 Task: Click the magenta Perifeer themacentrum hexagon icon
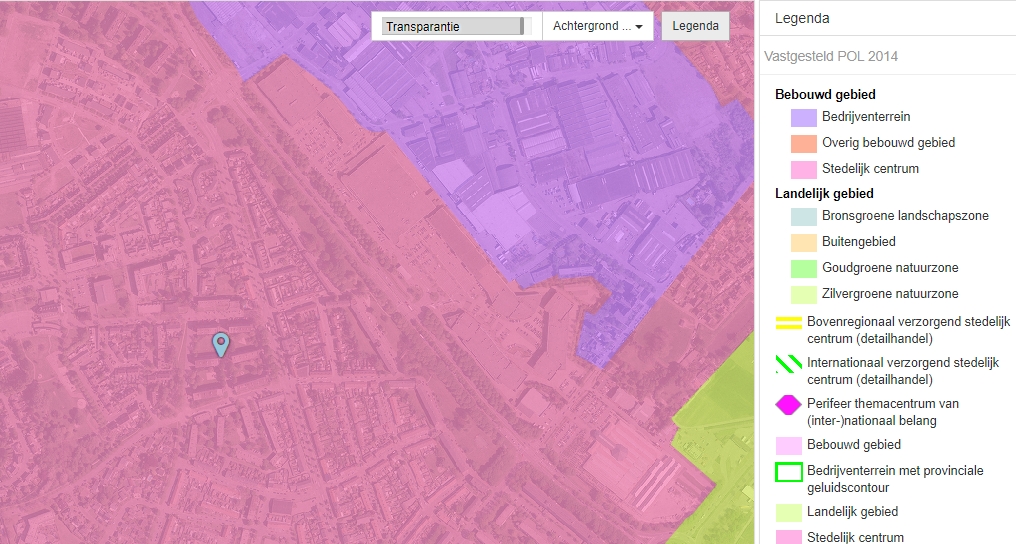coord(789,404)
